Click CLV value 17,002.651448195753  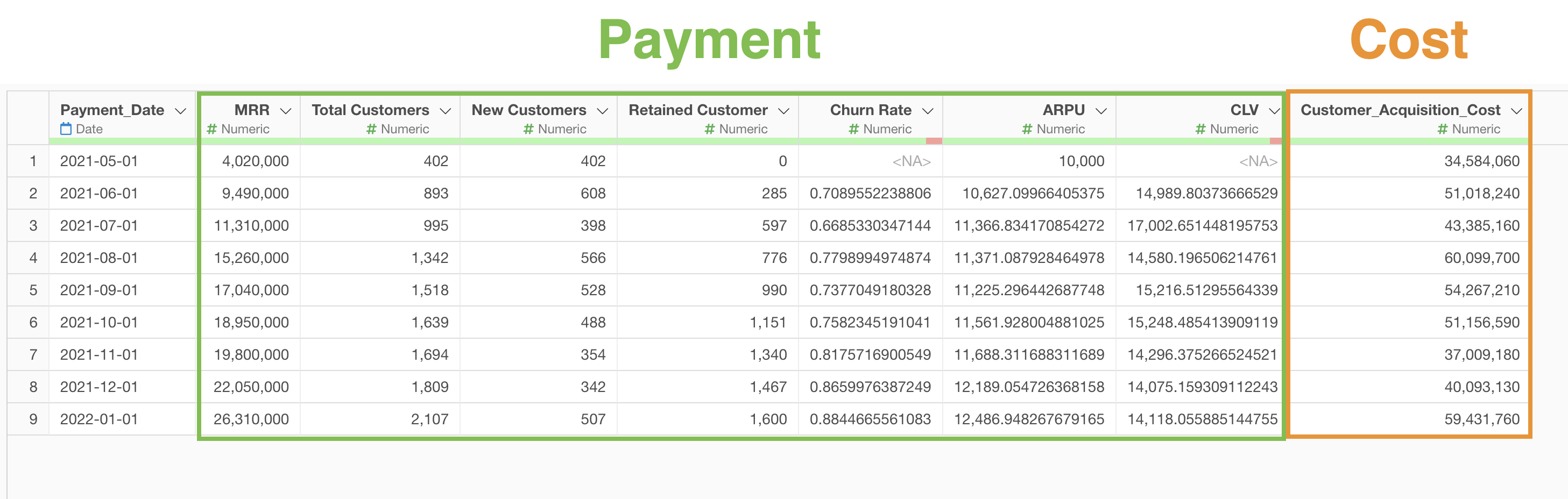coord(1203,226)
